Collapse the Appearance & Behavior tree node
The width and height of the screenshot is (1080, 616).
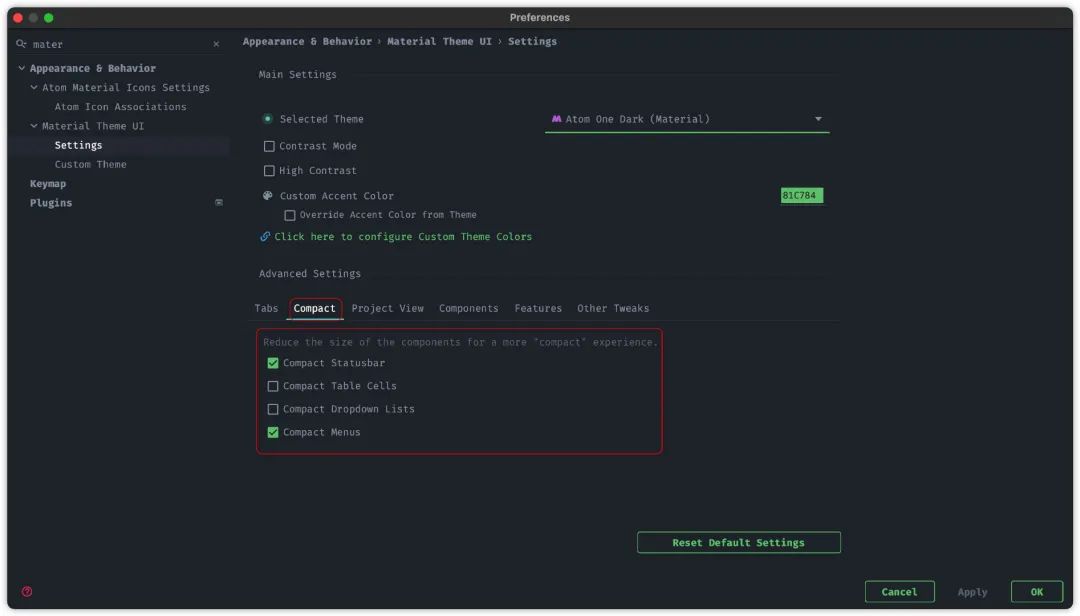22,68
